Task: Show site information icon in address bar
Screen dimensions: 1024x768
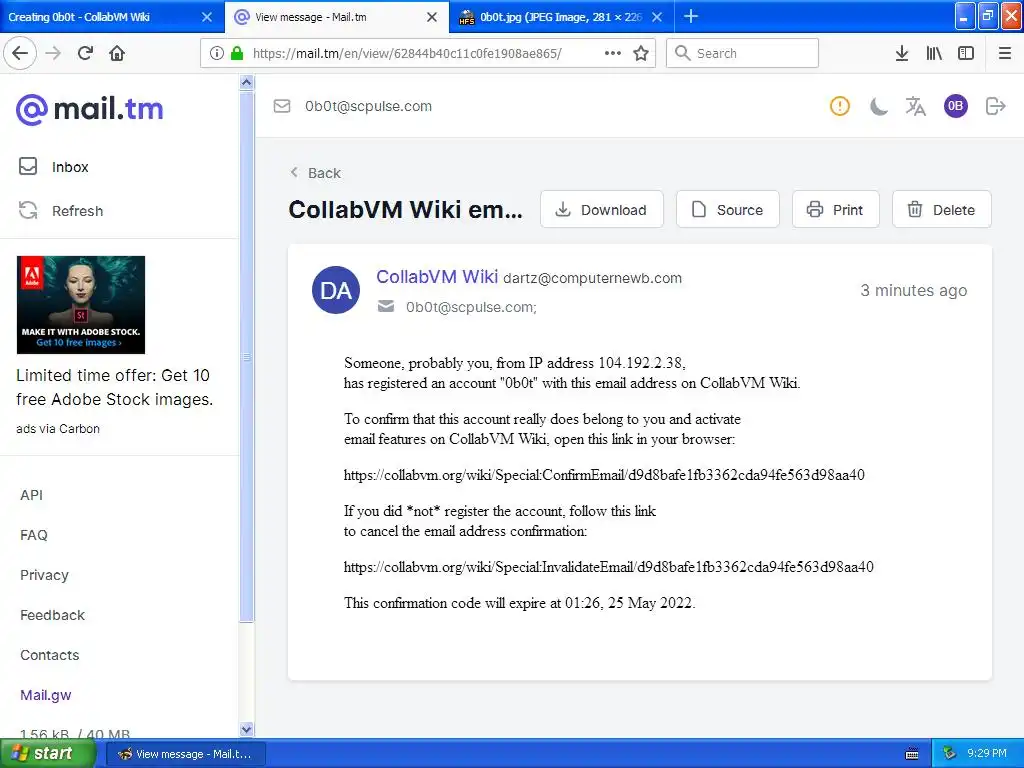Action: coord(217,53)
